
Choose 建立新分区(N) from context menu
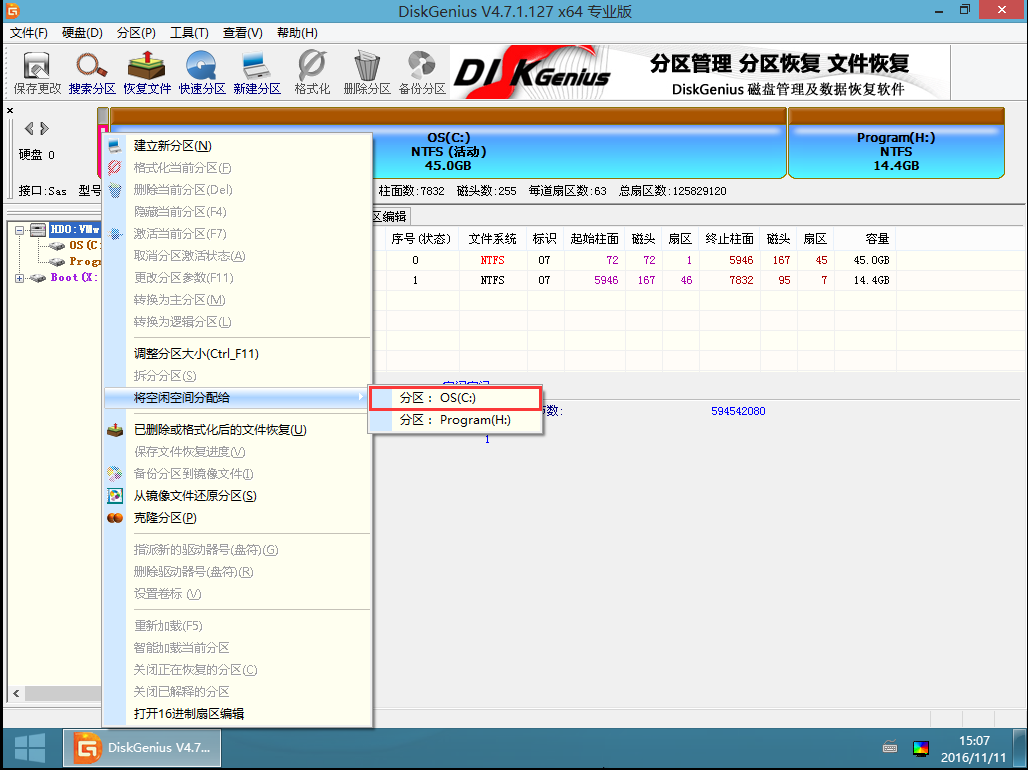237,146
